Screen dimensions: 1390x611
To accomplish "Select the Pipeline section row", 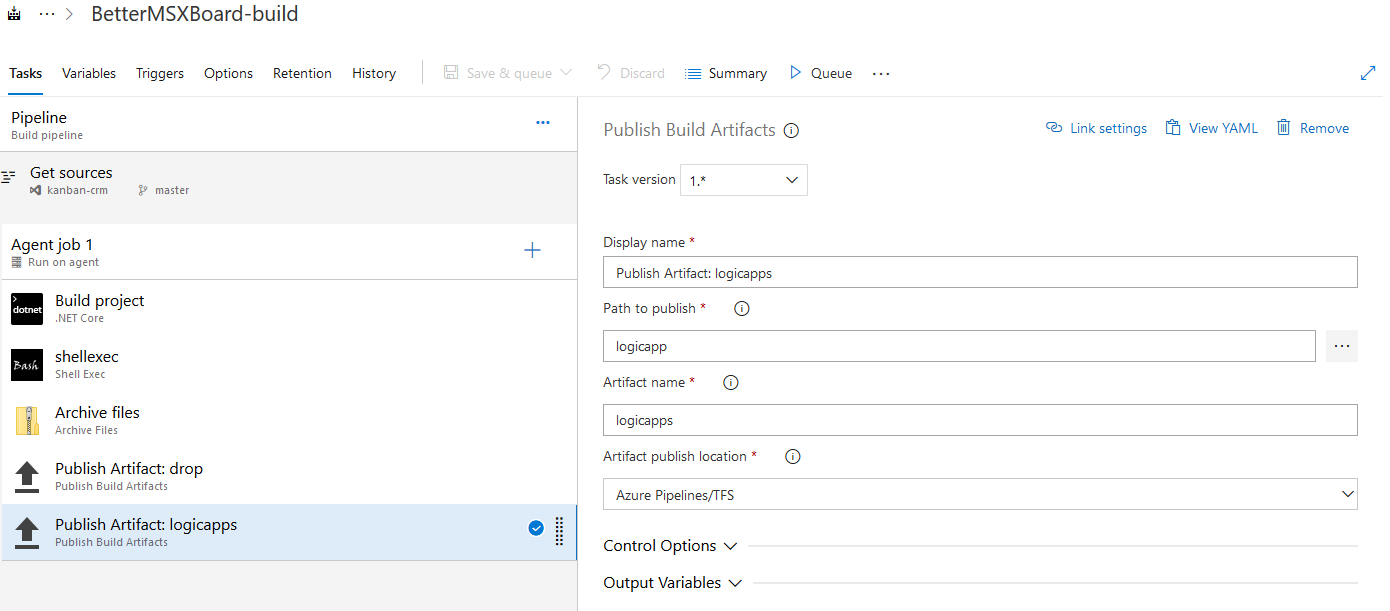I will [x=289, y=125].
